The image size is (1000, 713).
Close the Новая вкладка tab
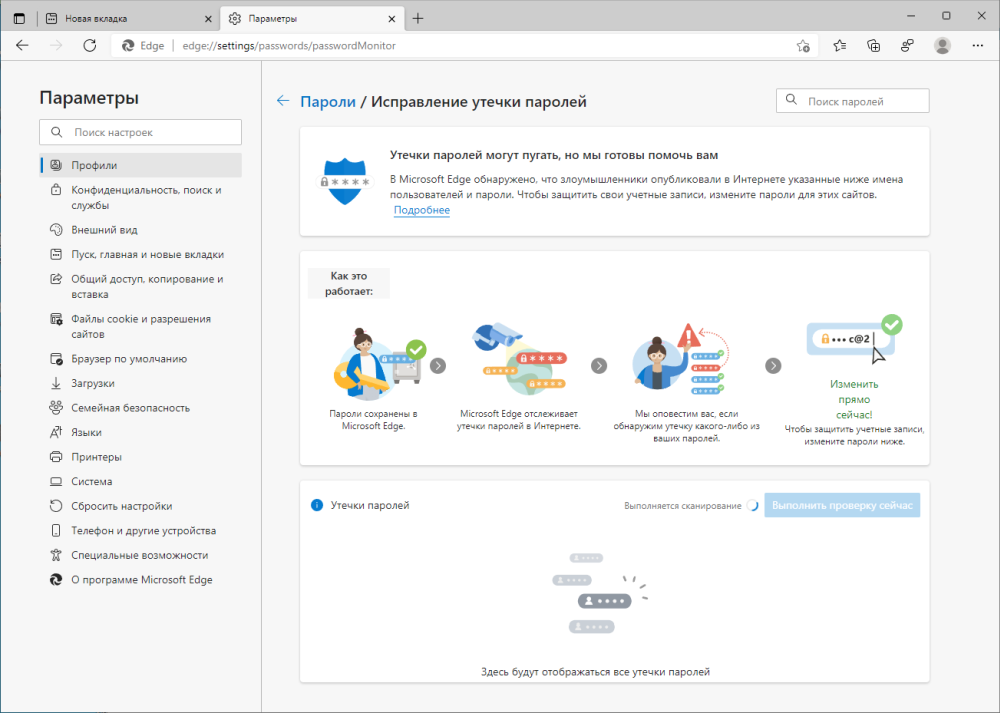coord(208,19)
